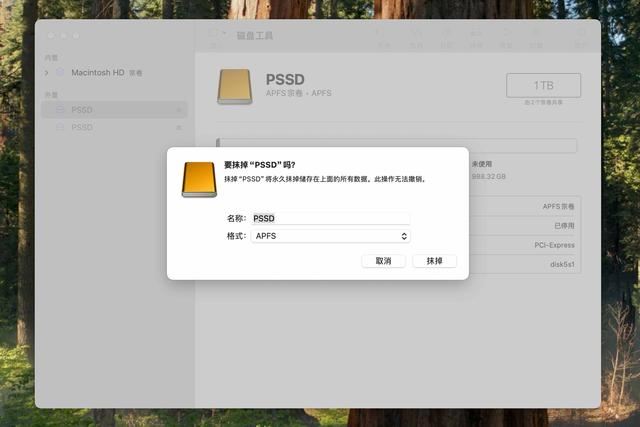This screenshot has height=427, width=640.
Task: Select the second PSSD sidebar entry
Action: pyautogui.click(x=114, y=127)
